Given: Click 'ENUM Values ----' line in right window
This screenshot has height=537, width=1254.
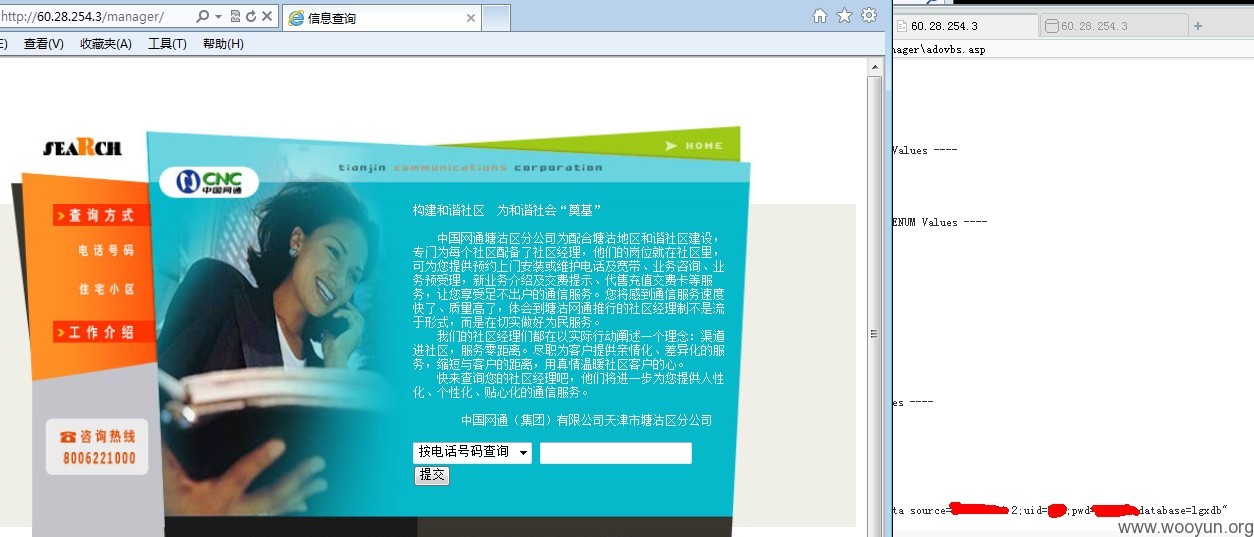Looking at the screenshot, I should (939, 222).
